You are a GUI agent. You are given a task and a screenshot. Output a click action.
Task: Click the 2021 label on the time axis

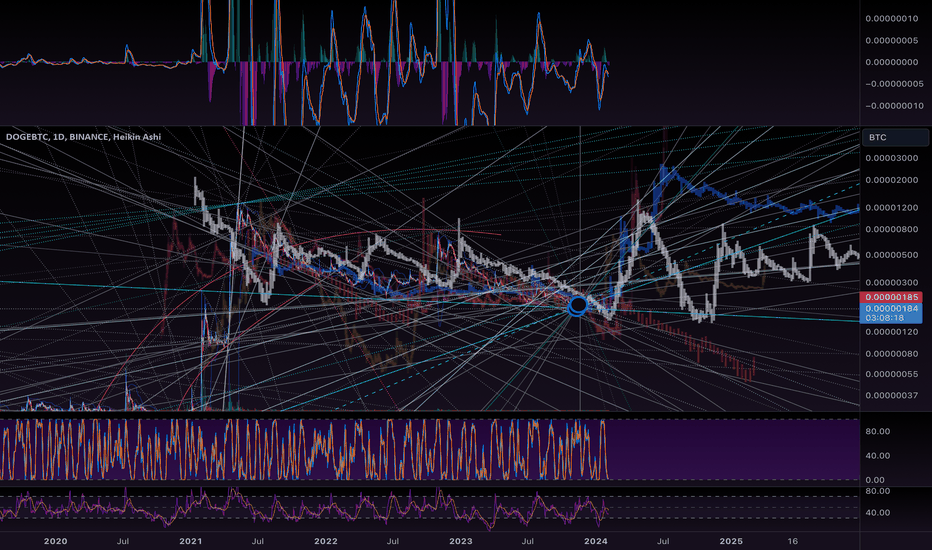tap(190, 541)
